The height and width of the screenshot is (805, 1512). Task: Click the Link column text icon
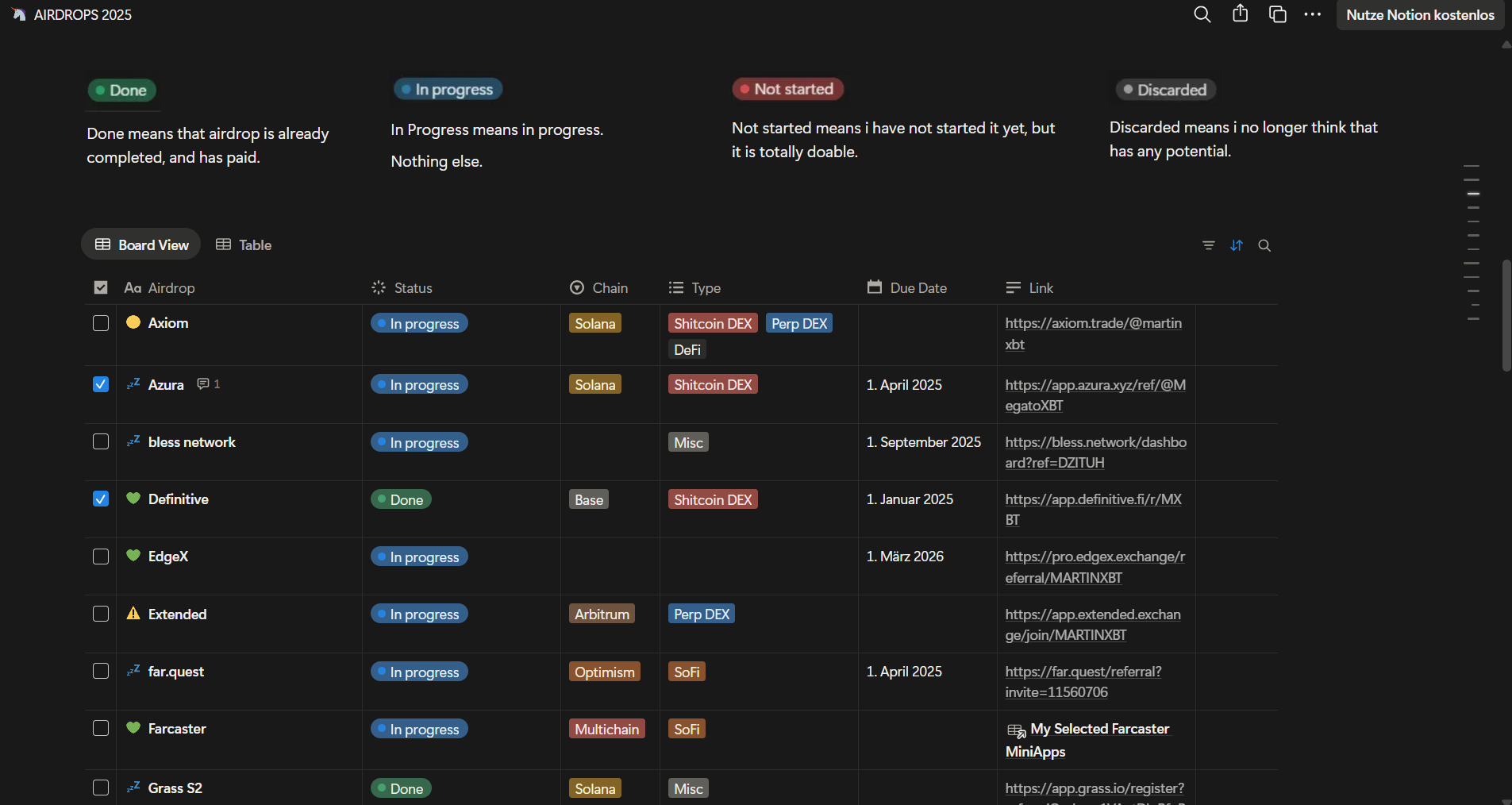click(1014, 287)
